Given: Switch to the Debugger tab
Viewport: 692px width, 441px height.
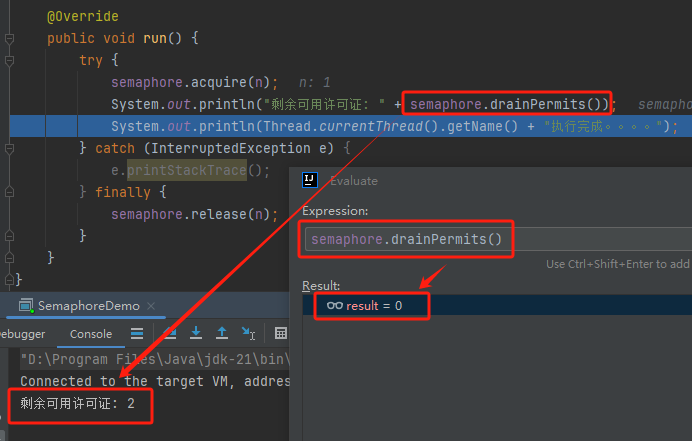Looking at the screenshot, I should pyautogui.click(x=23, y=334).
